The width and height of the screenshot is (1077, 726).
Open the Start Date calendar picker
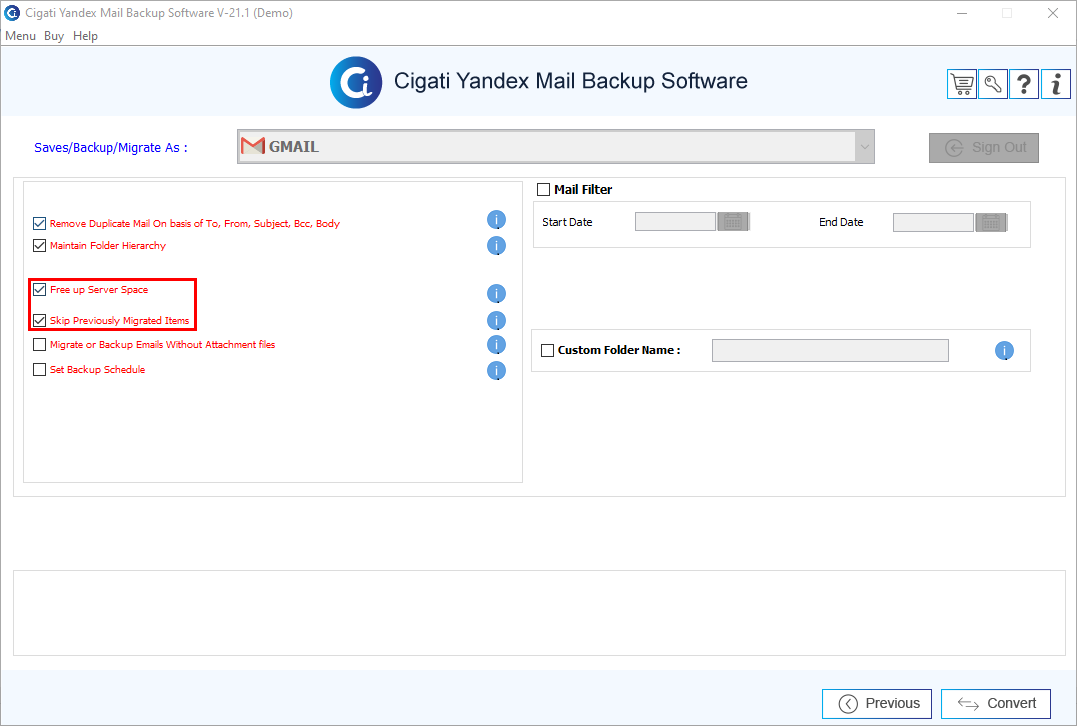click(x=733, y=222)
